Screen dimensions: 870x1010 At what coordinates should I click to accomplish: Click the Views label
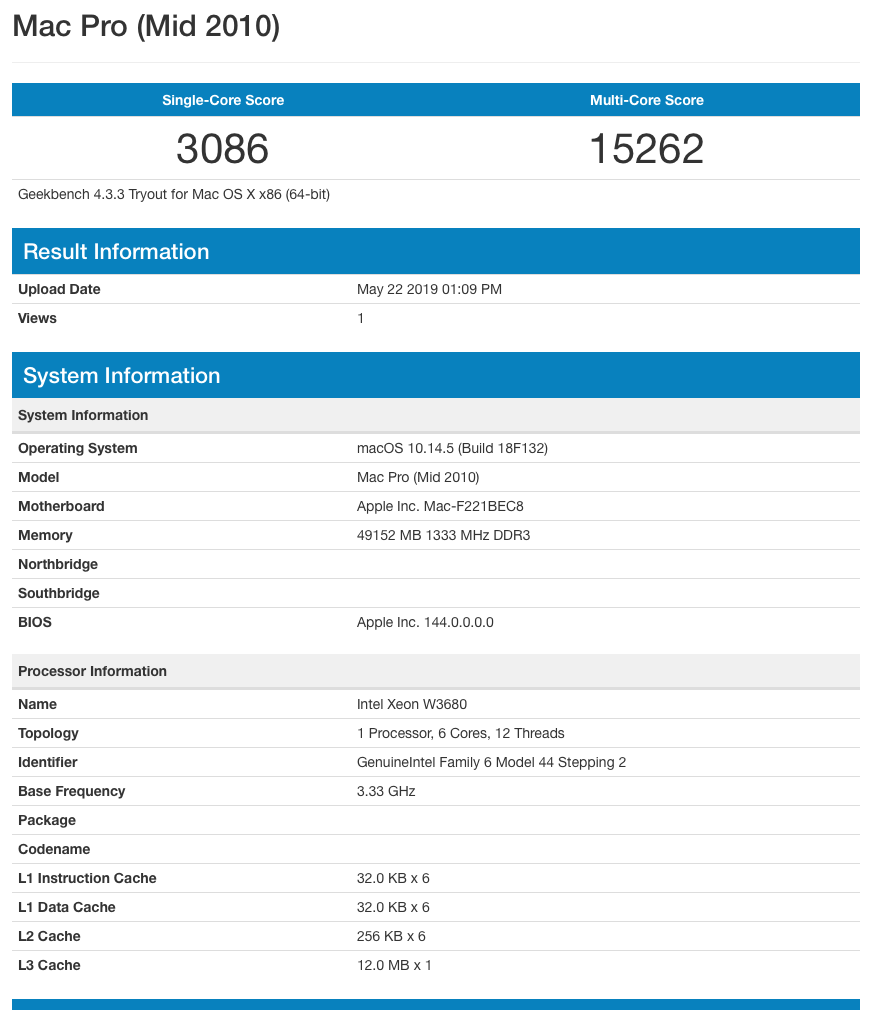(x=37, y=318)
